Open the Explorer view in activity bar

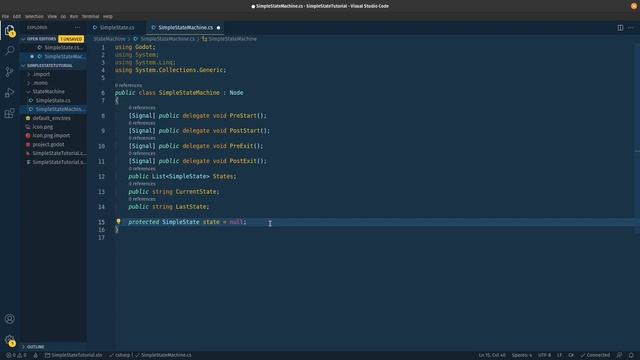9,31
